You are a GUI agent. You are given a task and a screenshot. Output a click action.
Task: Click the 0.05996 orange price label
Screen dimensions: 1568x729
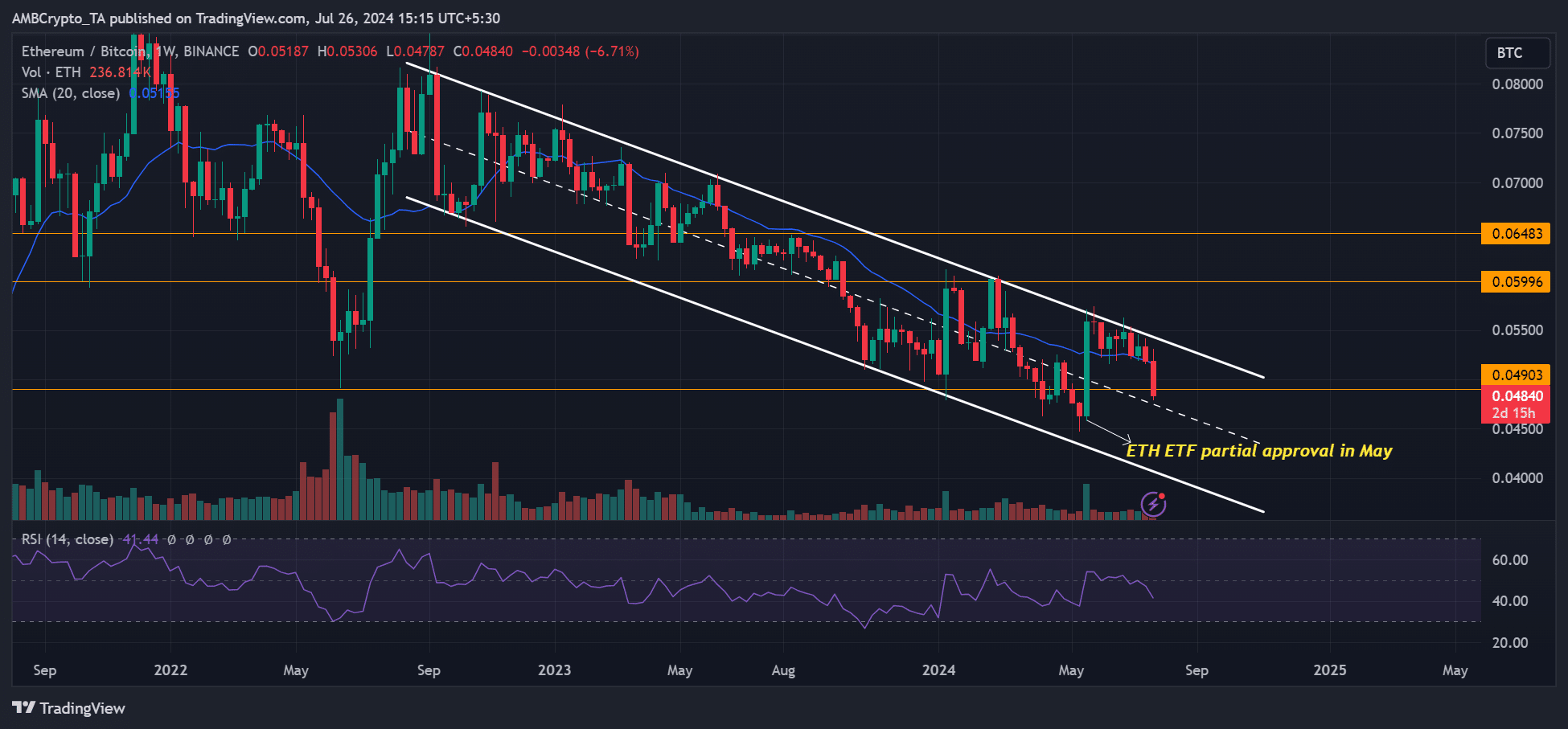pyautogui.click(x=1516, y=282)
